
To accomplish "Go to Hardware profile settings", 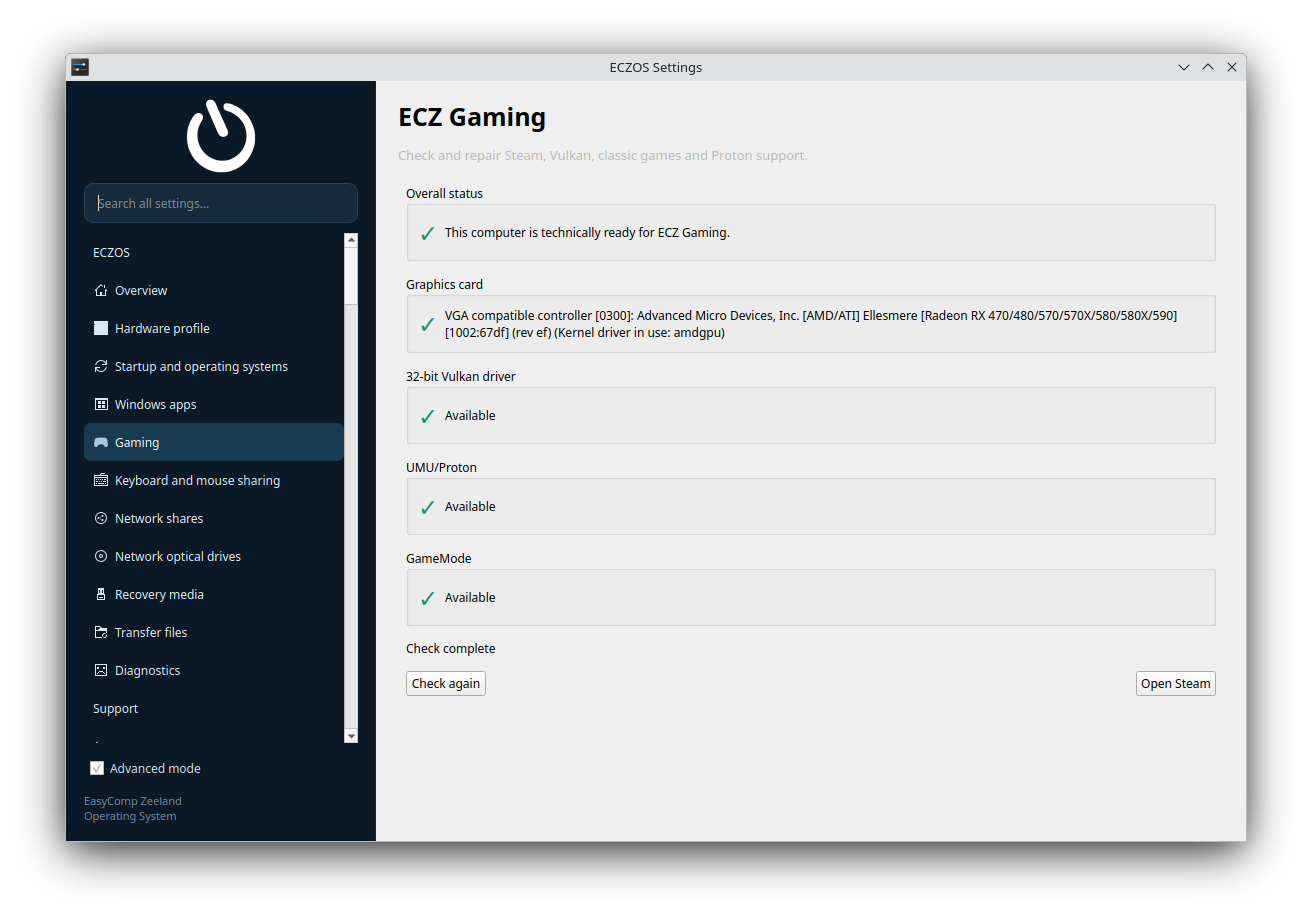I will [x=214, y=329].
